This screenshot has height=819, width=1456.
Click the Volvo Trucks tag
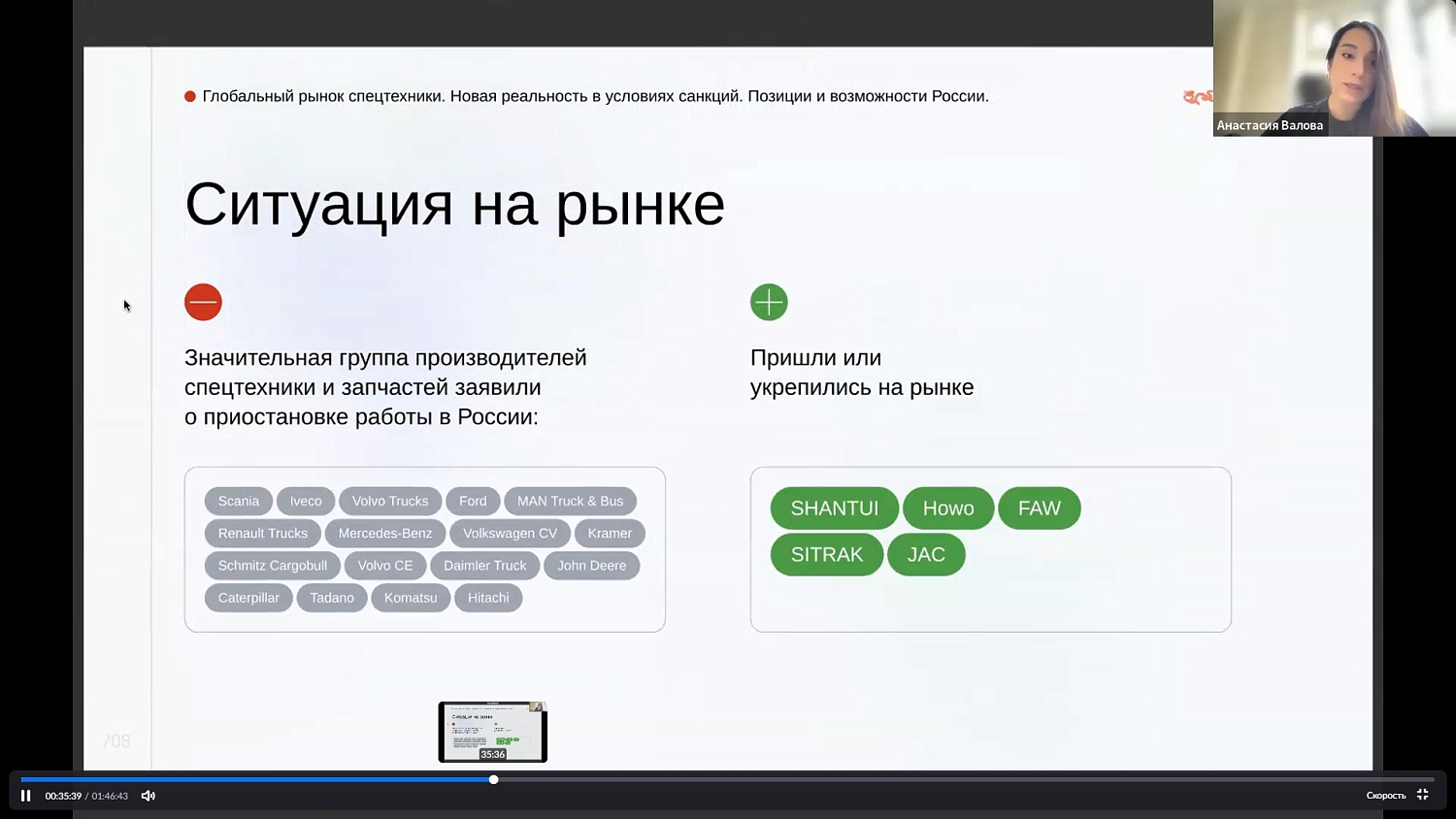click(390, 501)
